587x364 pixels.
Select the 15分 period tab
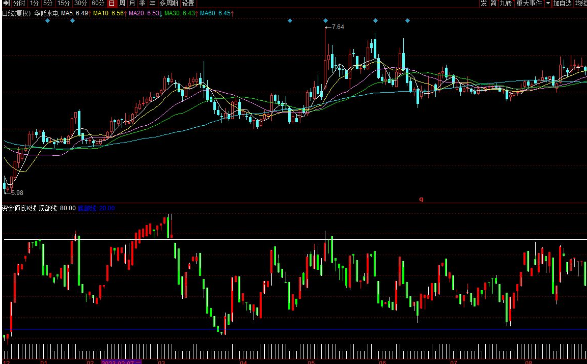click(x=63, y=3)
